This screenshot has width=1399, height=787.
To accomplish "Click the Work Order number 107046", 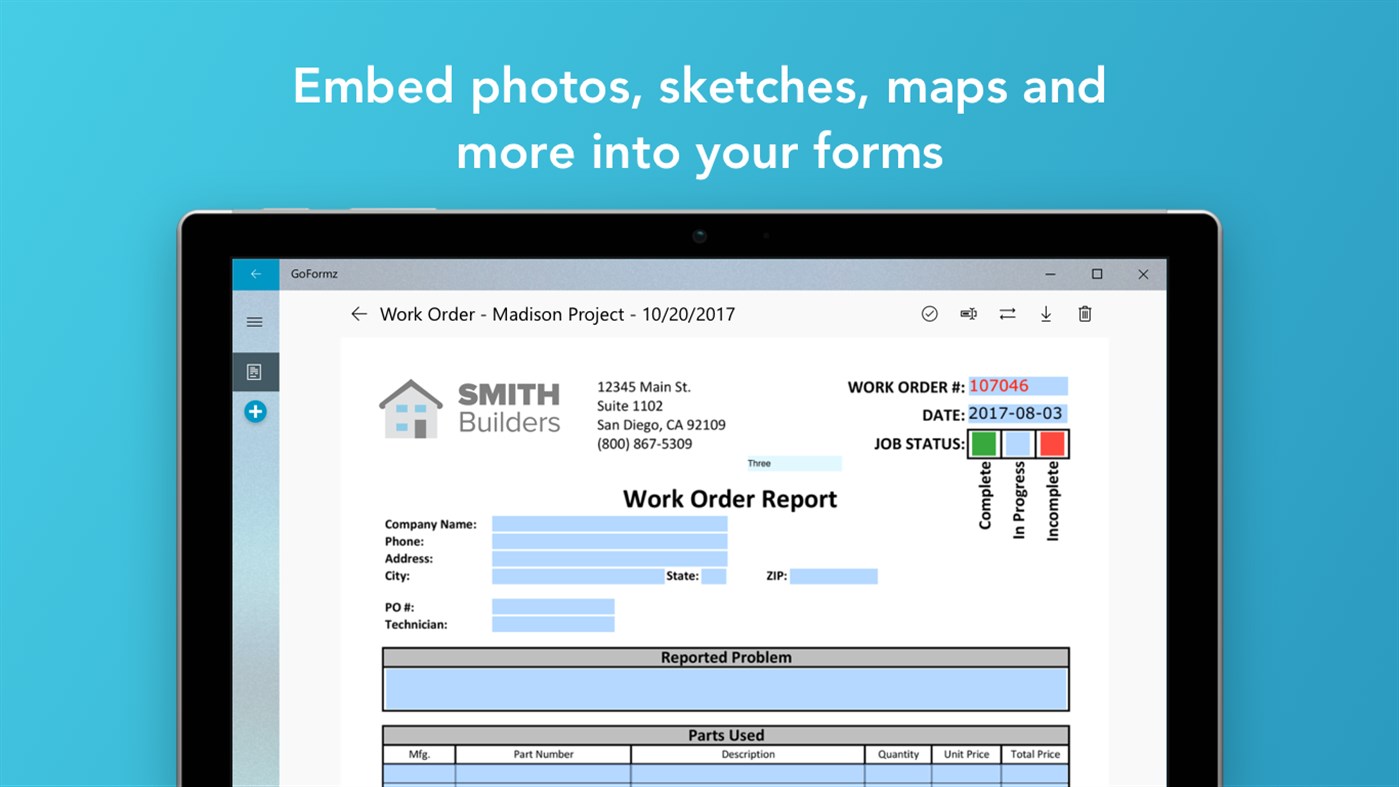I will click(x=1018, y=385).
